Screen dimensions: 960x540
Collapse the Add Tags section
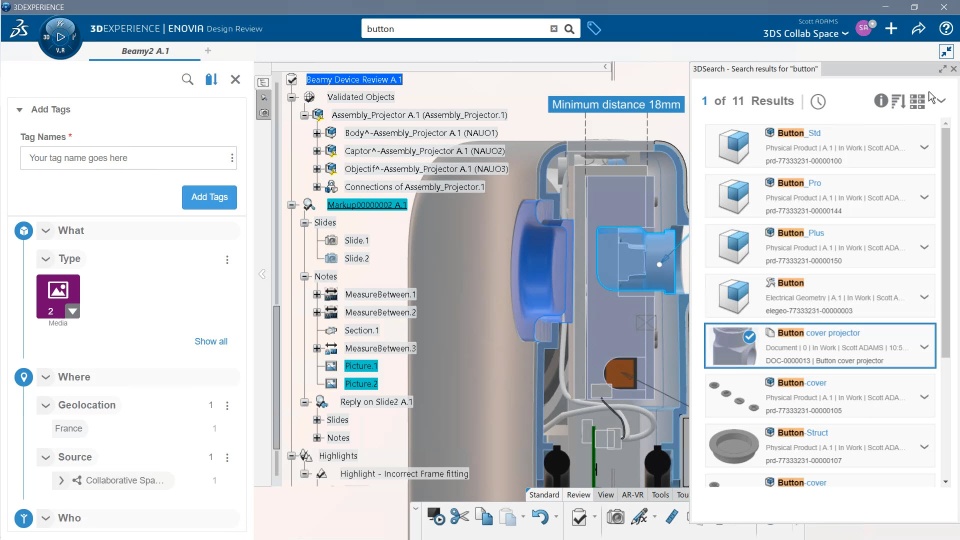point(20,110)
